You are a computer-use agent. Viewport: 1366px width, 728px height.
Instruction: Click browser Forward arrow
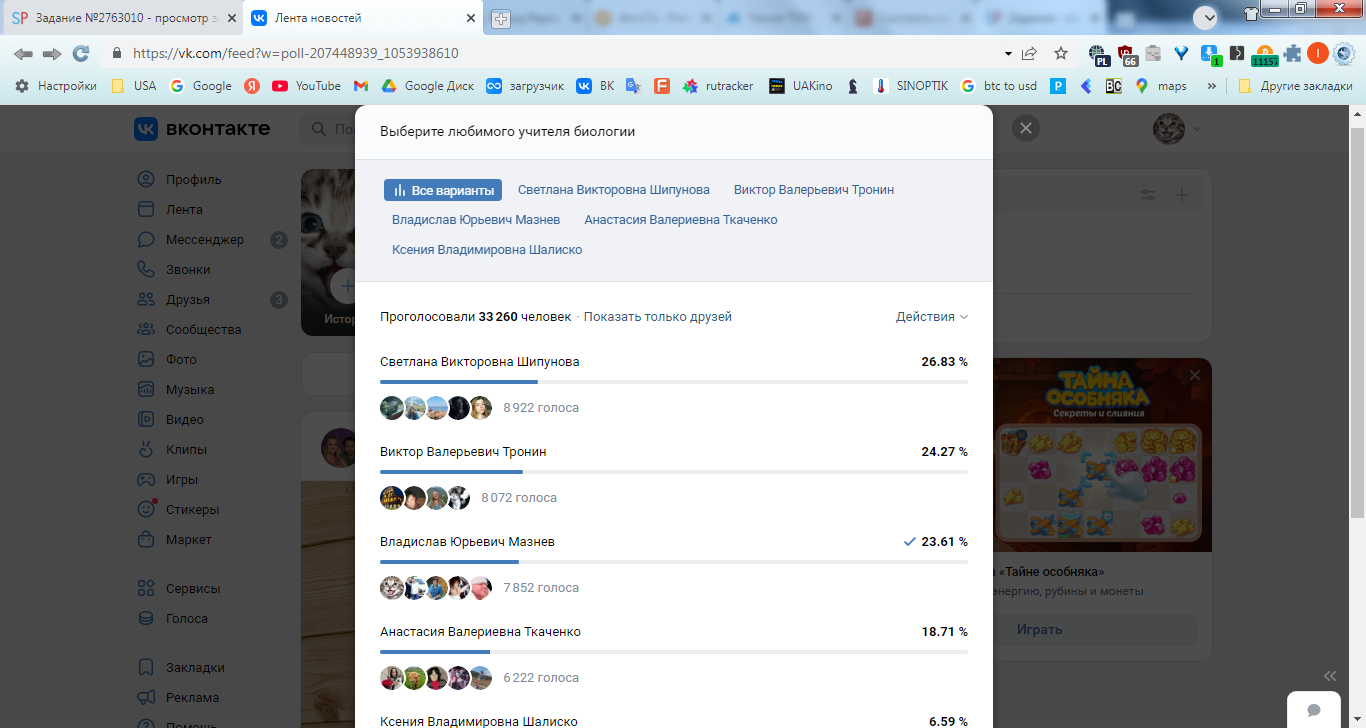52,54
